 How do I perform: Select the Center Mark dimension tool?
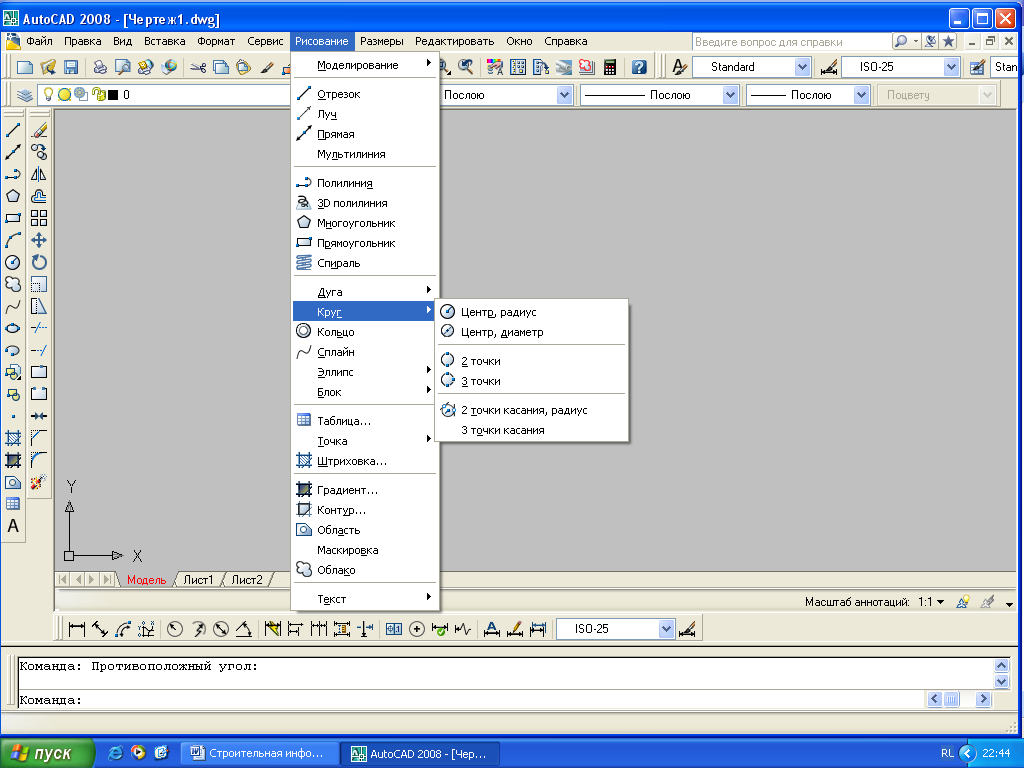[417, 629]
